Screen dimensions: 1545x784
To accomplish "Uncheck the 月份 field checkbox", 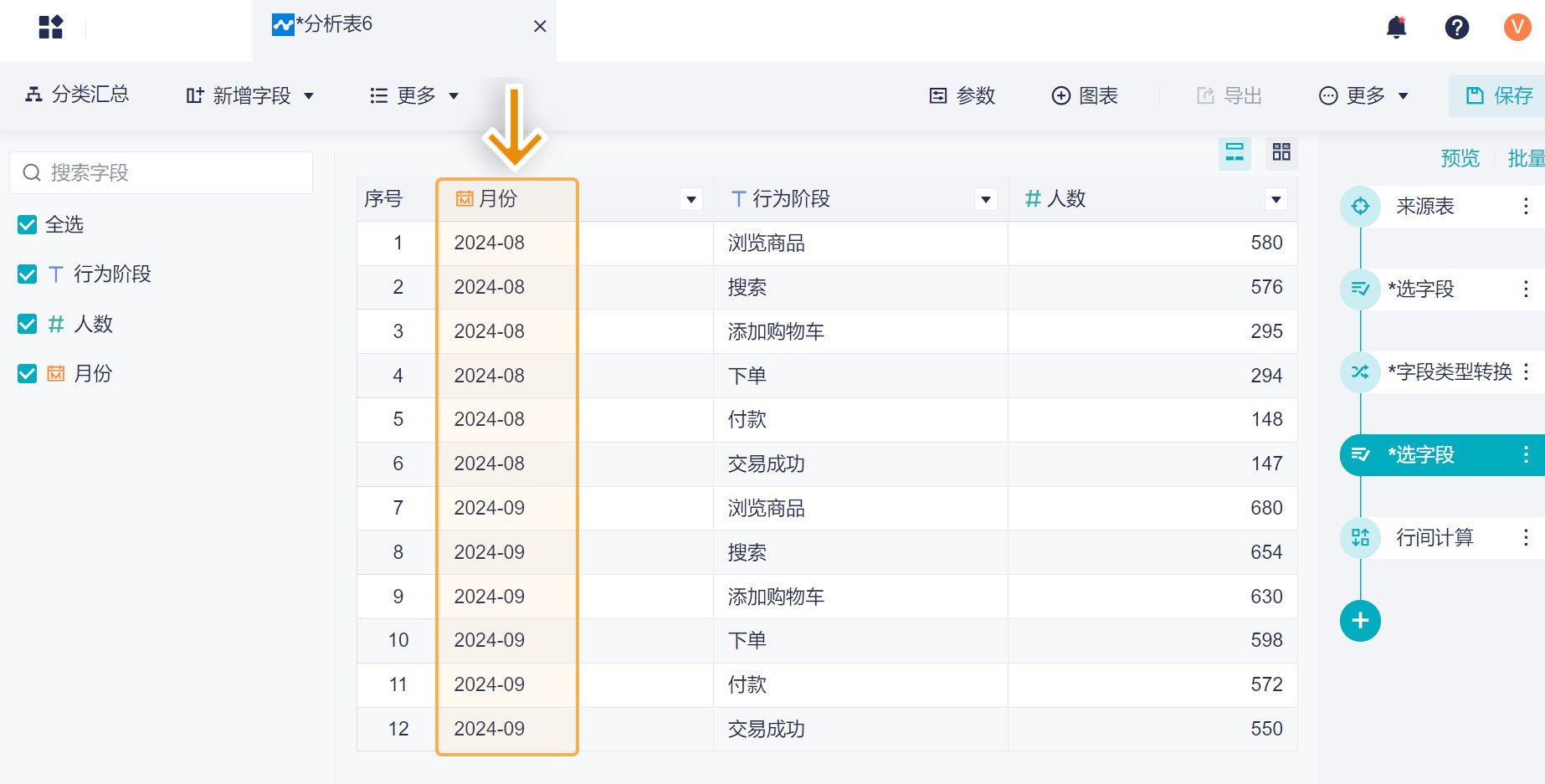I will click(x=28, y=374).
